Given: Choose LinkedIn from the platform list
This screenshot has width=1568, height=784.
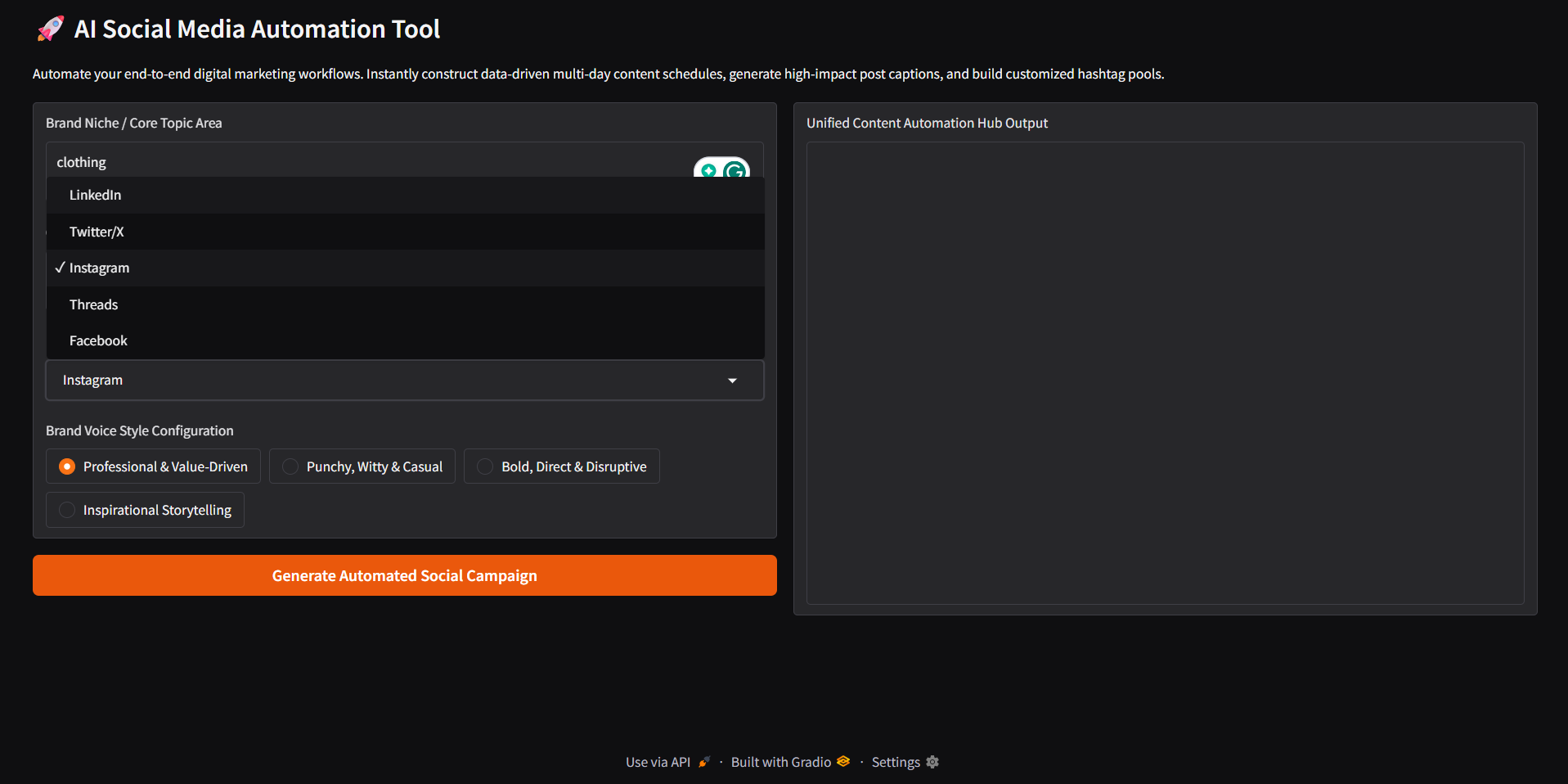Looking at the screenshot, I should click(x=405, y=195).
